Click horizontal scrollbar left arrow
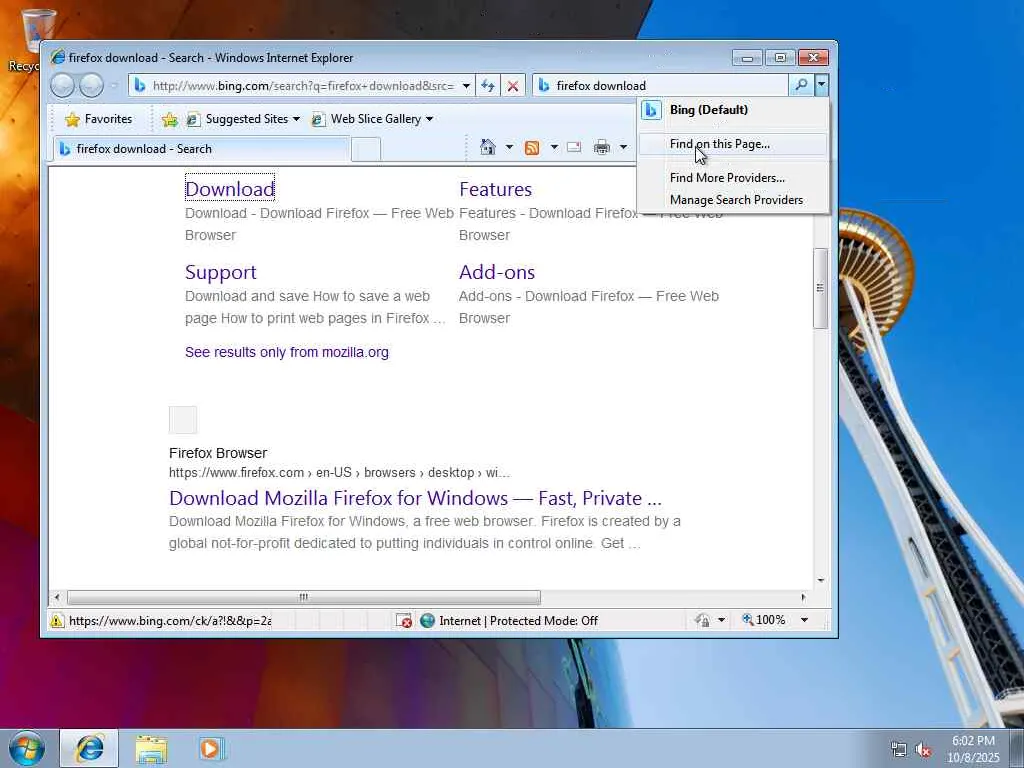This screenshot has height=768, width=1024. coord(57,597)
